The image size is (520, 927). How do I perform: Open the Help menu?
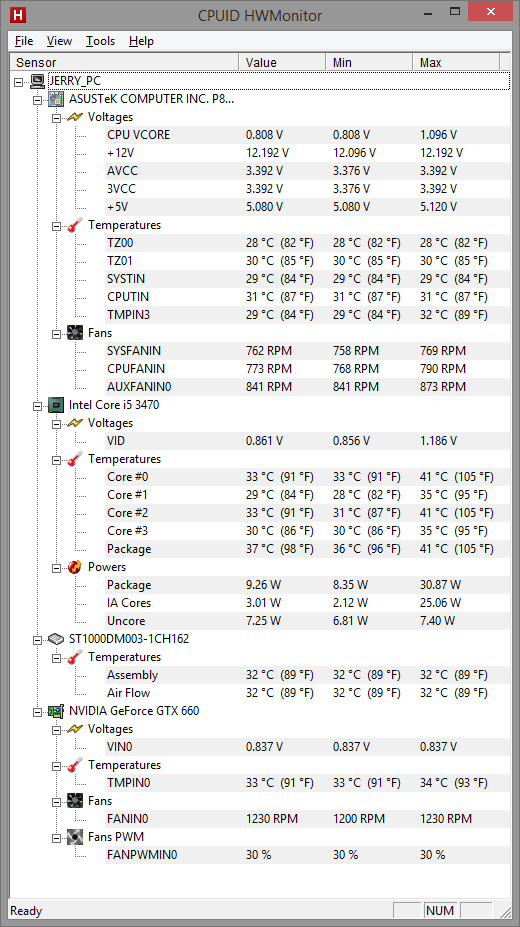tap(141, 41)
